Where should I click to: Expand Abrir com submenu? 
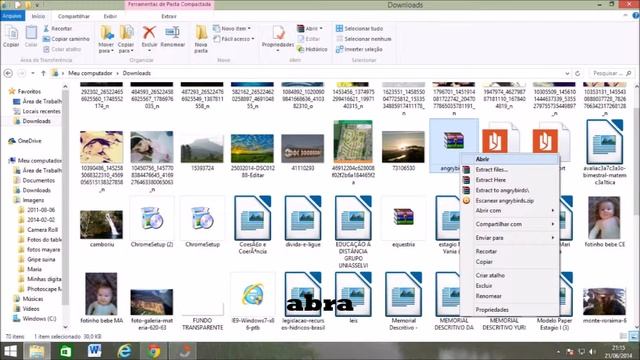tap(510, 211)
